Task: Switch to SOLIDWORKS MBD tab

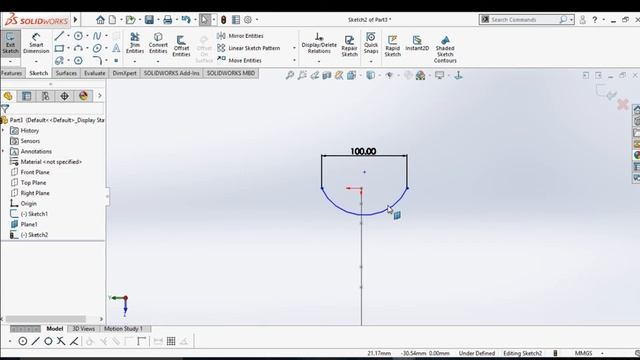Action: point(231,73)
